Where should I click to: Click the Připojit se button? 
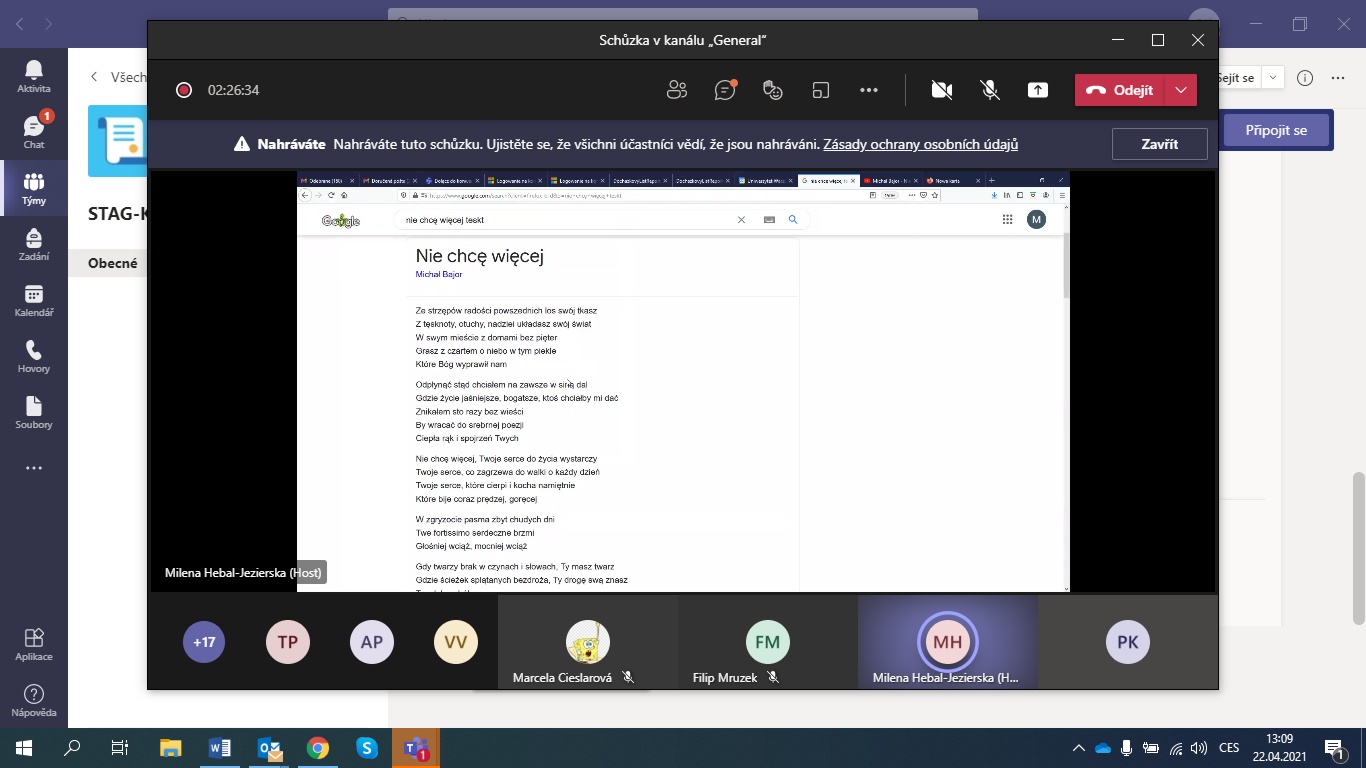pyautogui.click(x=1276, y=131)
